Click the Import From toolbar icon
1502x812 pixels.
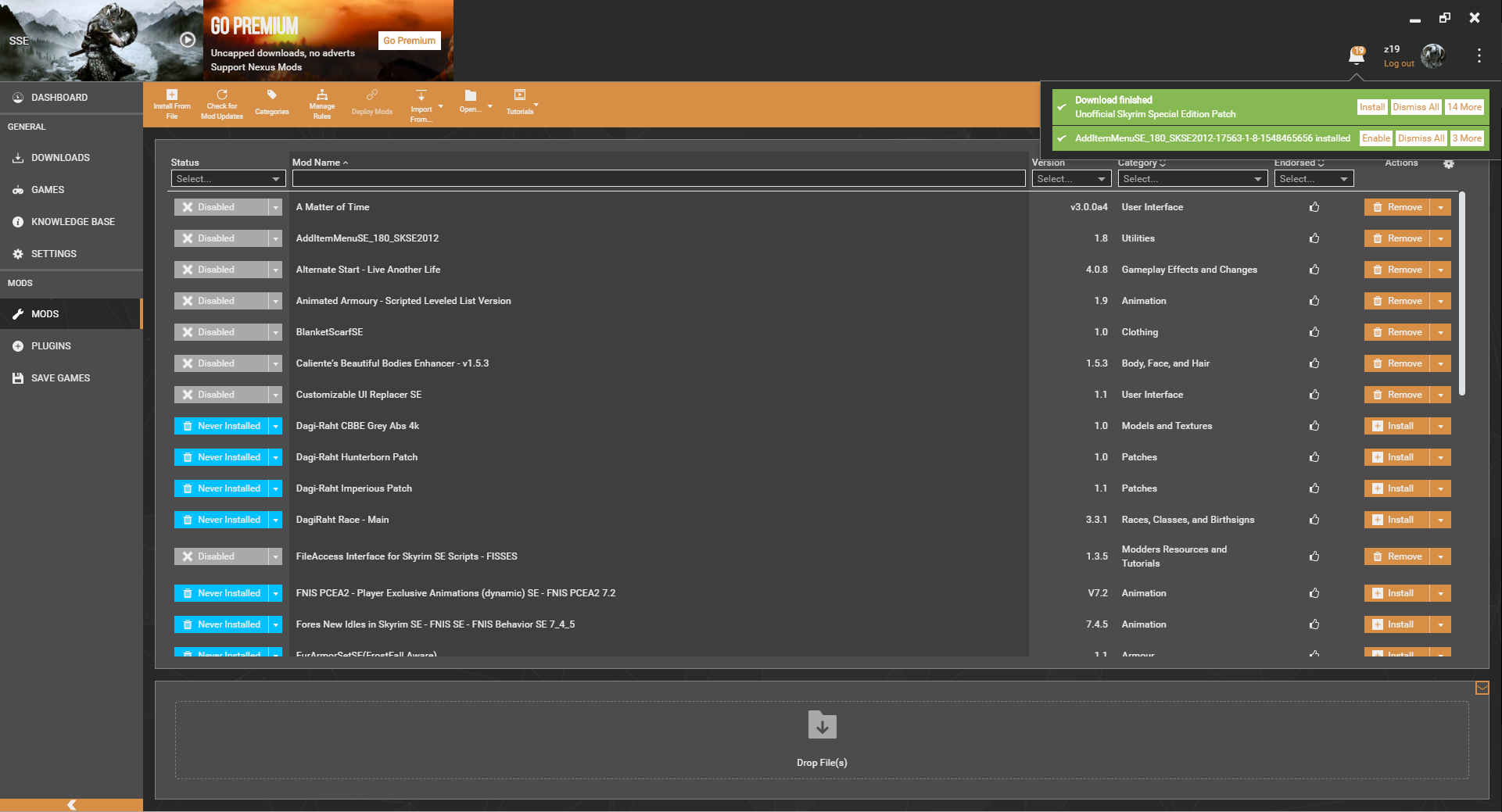pyautogui.click(x=421, y=106)
